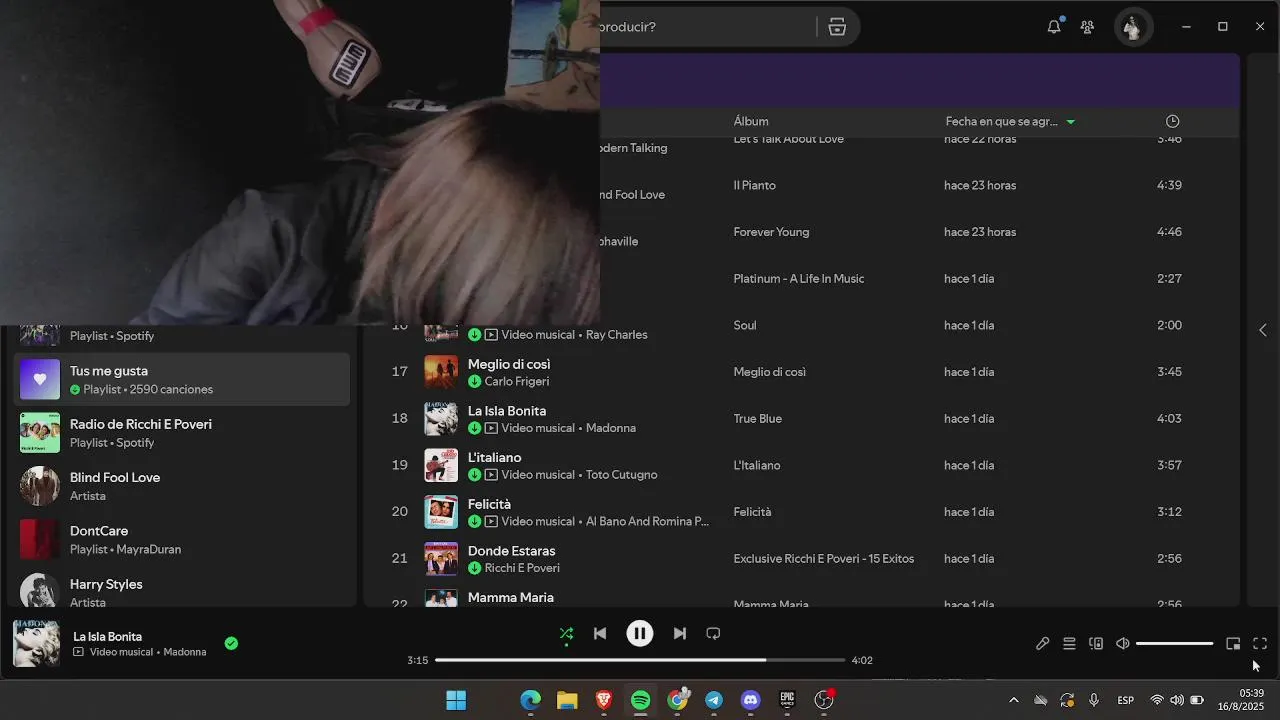Open La Isla Bonita title in player bar
Image resolution: width=1280 pixels, height=720 pixels.
(x=107, y=636)
